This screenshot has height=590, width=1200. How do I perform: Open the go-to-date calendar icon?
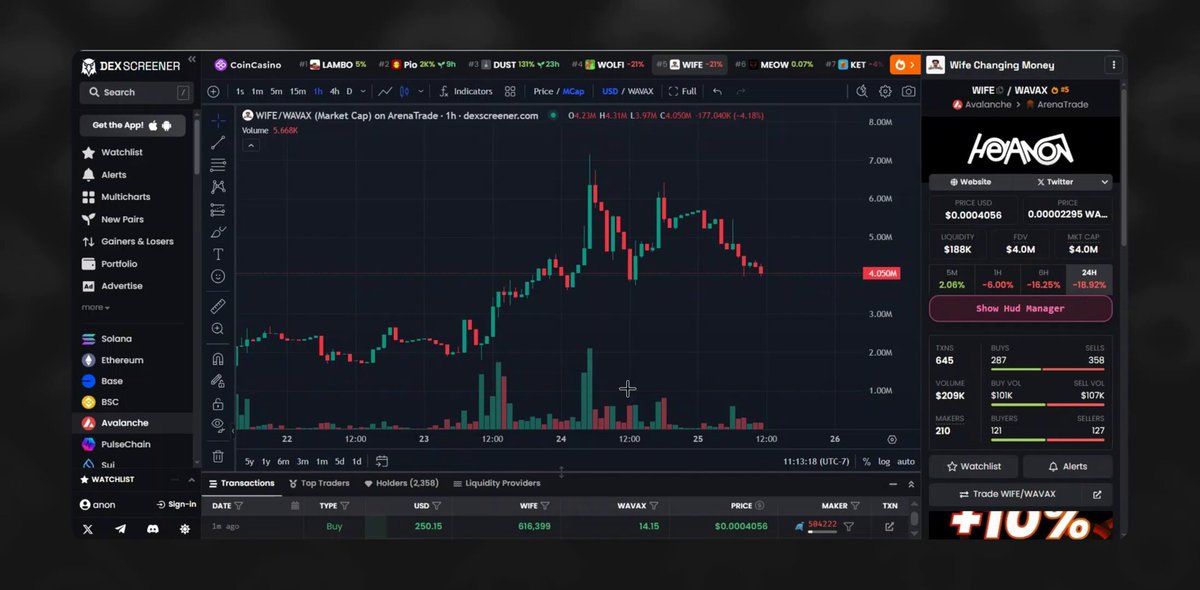tap(382, 461)
